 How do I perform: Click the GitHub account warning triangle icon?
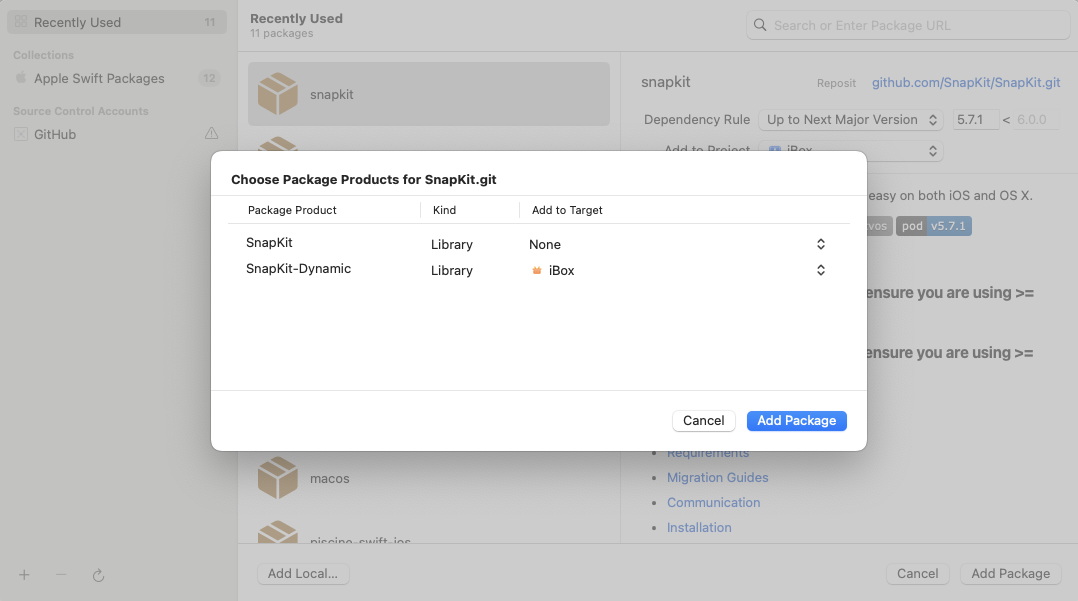click(211, 134)
